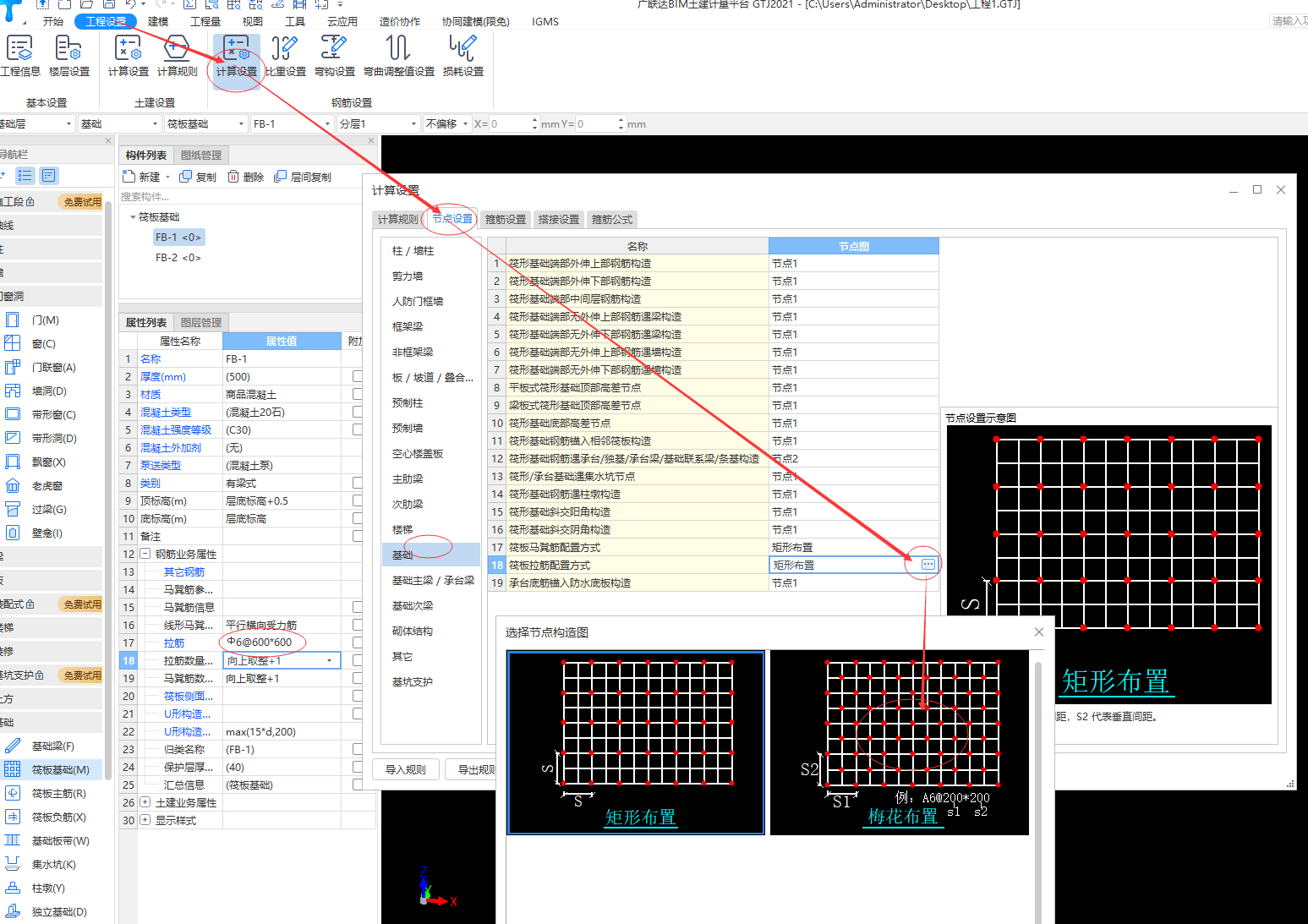Image resolution: width=1308 pixels, height=924 pixels.
Task: Click scrollbar in 选择节点构造图 dialog
Action: pos(1039,791)
